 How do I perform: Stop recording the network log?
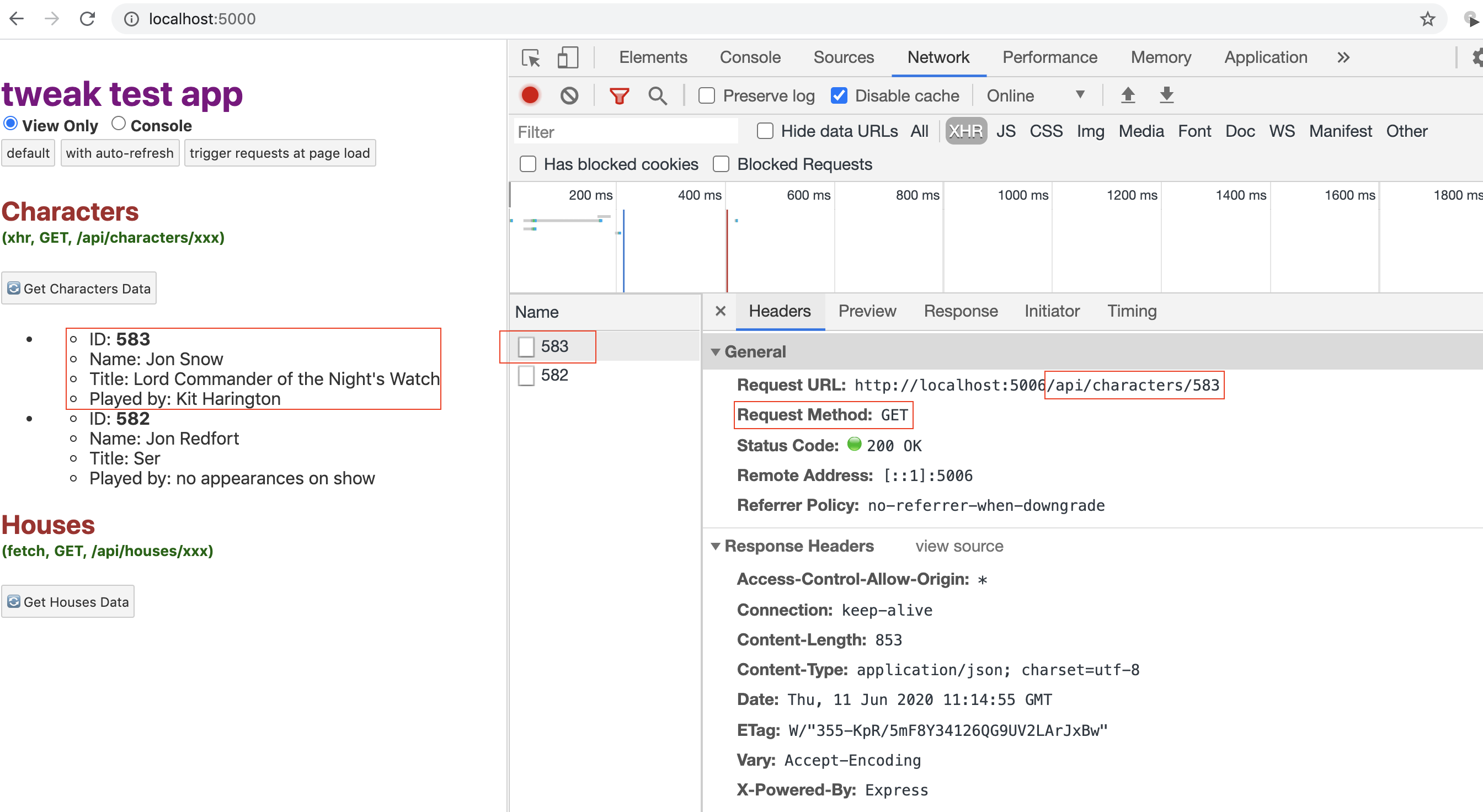530,95
